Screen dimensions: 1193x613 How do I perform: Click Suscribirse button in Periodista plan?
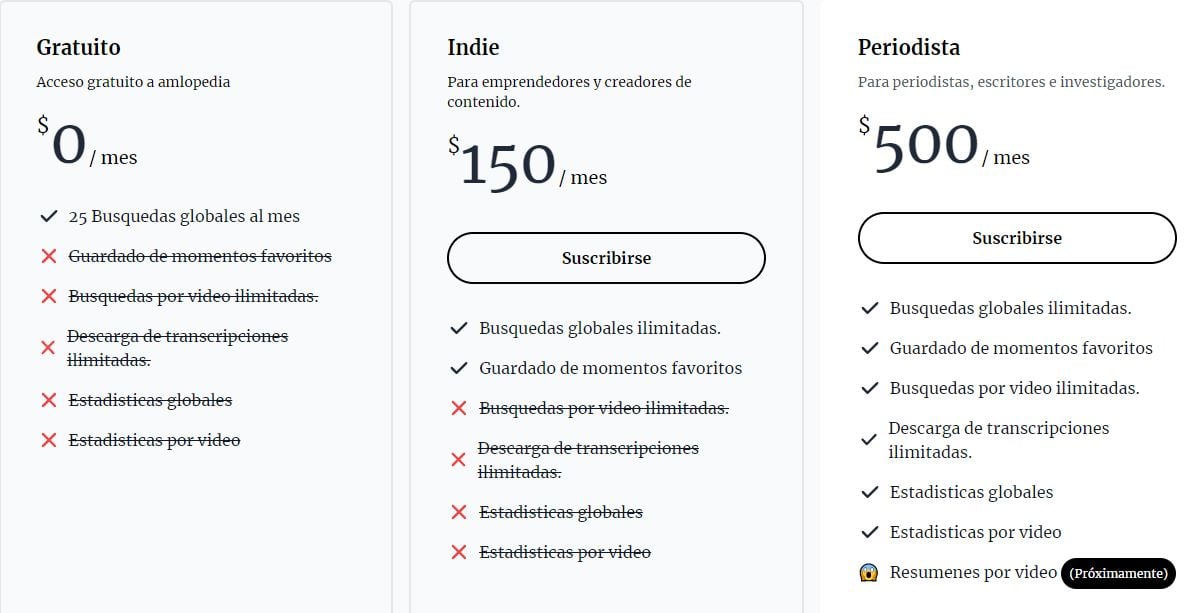pyautogui.click(x=1017, y=238)
